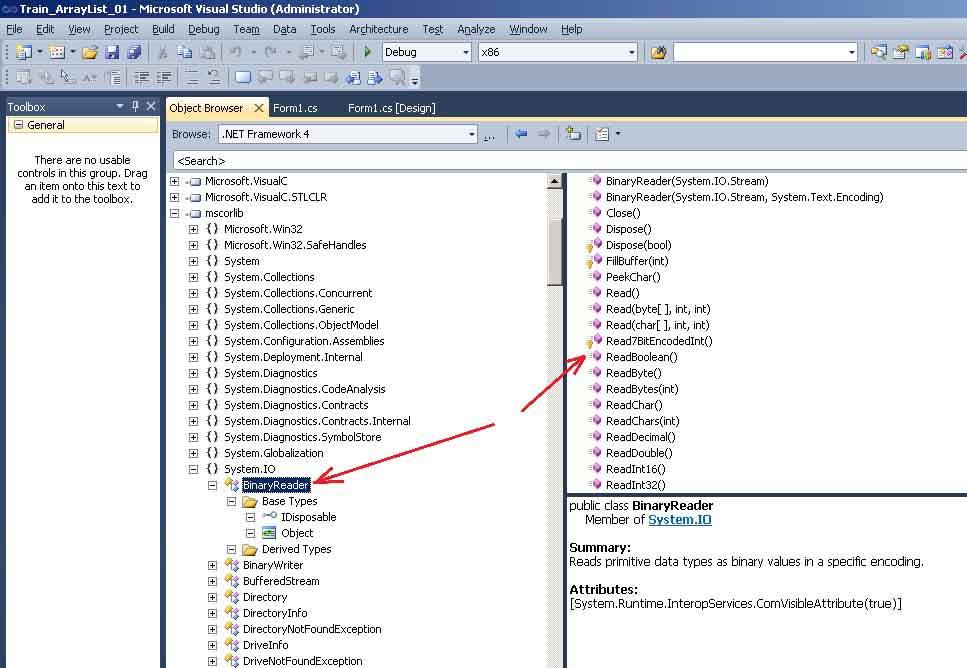The image size is (967, 668).
Task: Click the Find in Files folder icon
Action: click(659, 52)
